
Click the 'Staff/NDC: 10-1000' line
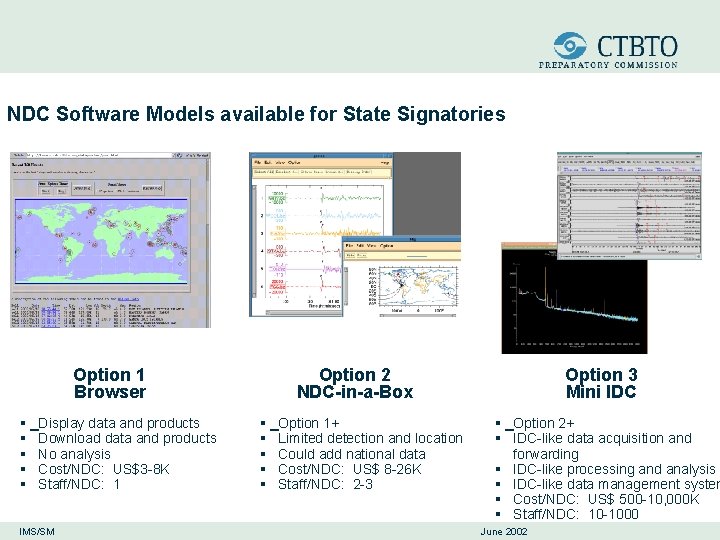(x=576, y=514)
